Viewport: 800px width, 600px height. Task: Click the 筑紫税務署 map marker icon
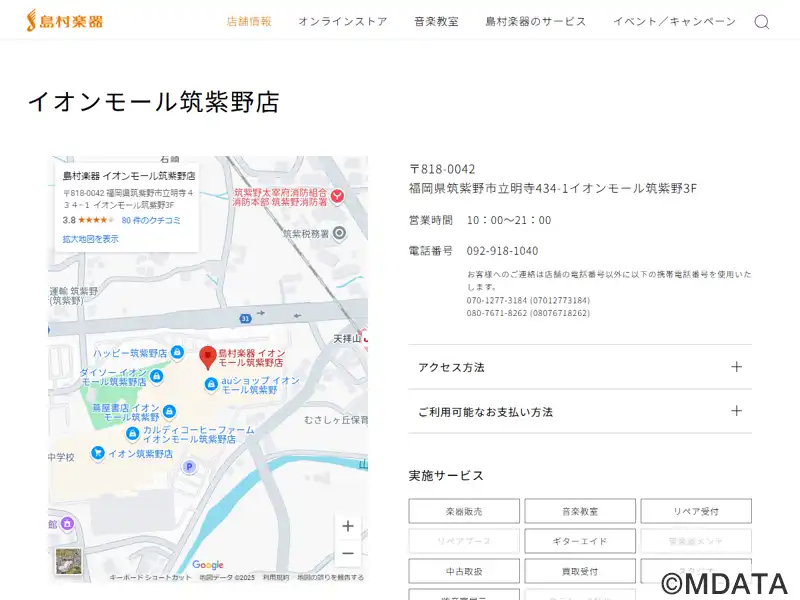coord(339,234)
